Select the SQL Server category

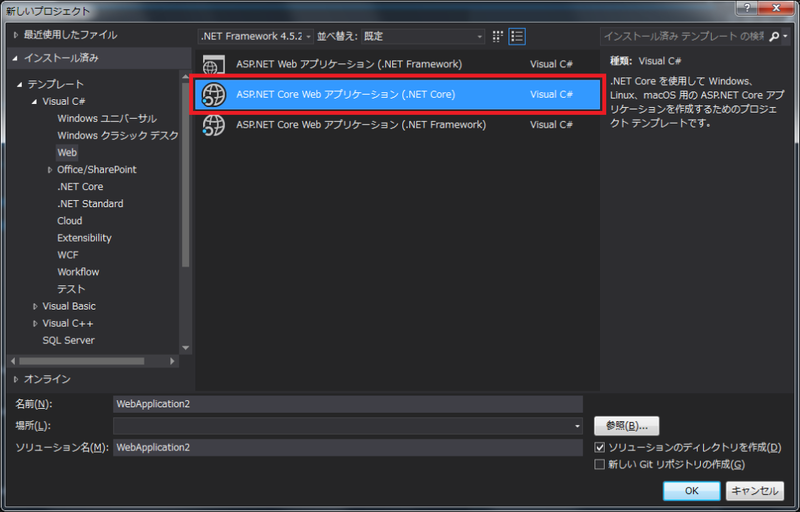pyautogui.click(x=68, y=341)
